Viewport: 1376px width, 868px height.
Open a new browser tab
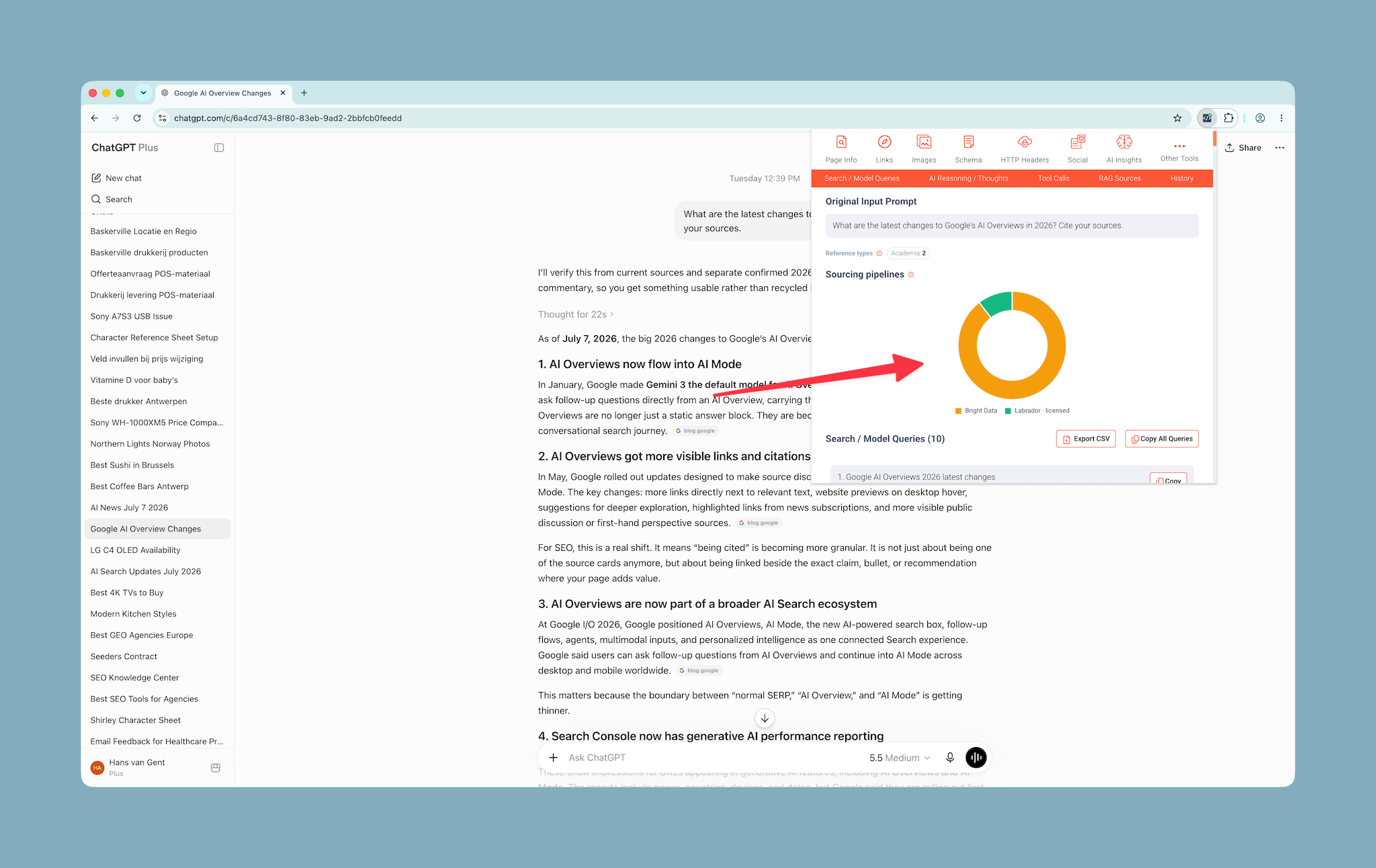pyautogui.click(x=304, y=93)
